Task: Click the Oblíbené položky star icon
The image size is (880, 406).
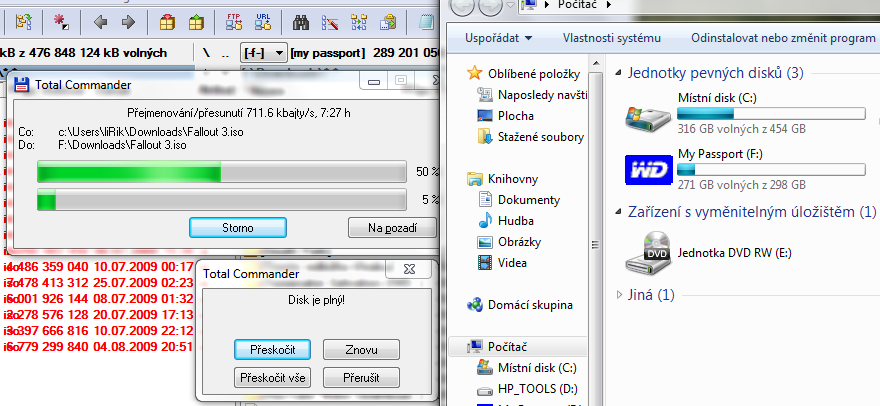Action: 475,73
